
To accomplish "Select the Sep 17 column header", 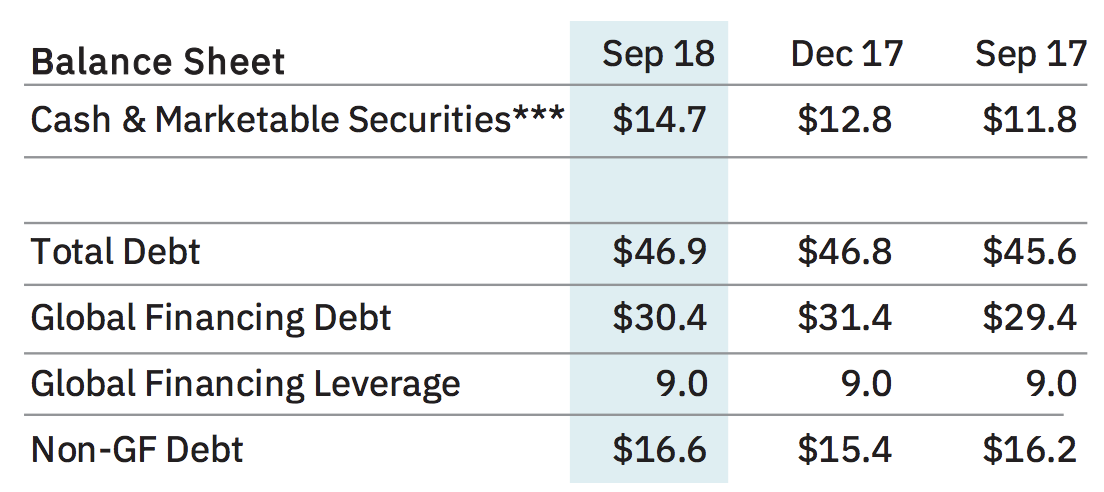I will coord(1031,54).
